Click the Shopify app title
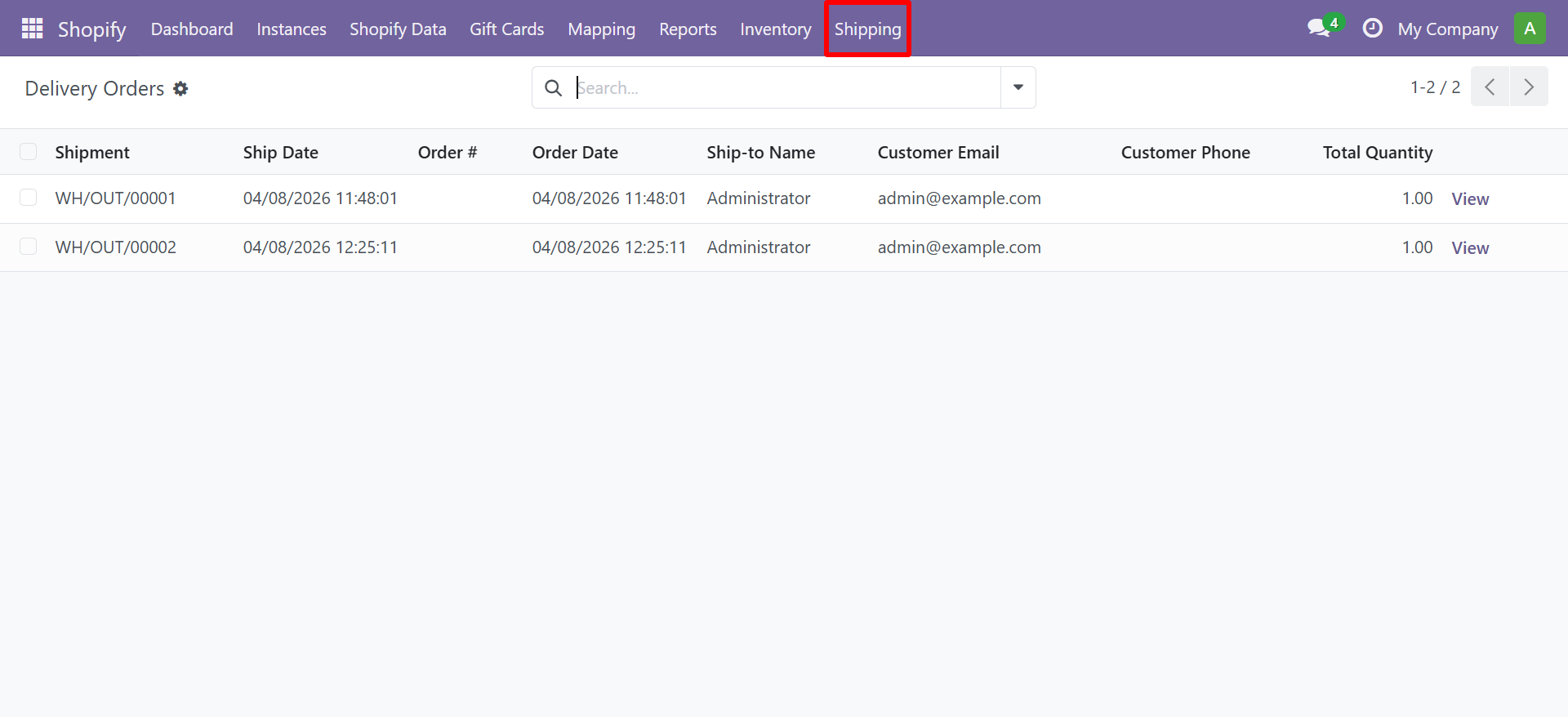This screenshot has width=1568, height=717. [x=92, y=29]
